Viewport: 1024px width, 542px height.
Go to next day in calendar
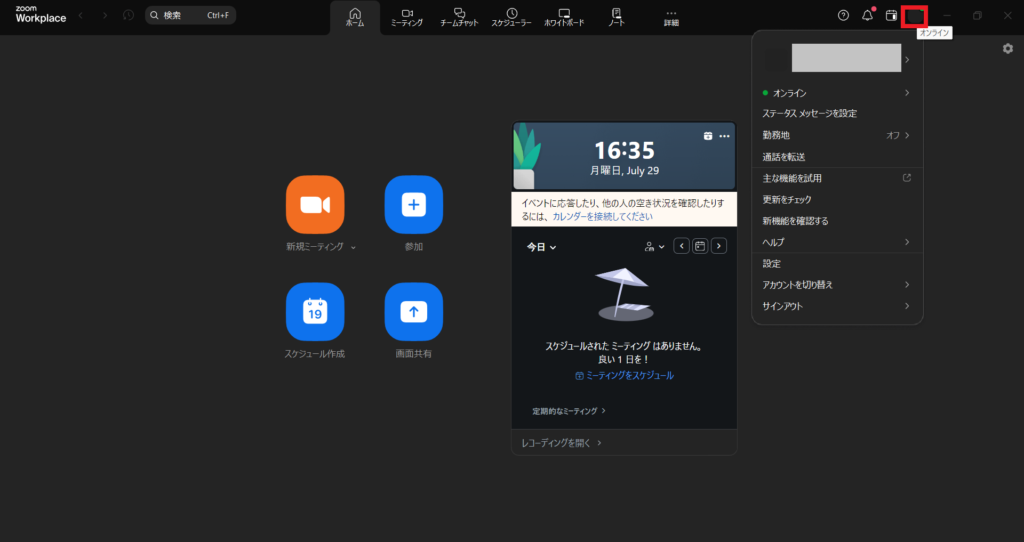click(x=718, y=246)
